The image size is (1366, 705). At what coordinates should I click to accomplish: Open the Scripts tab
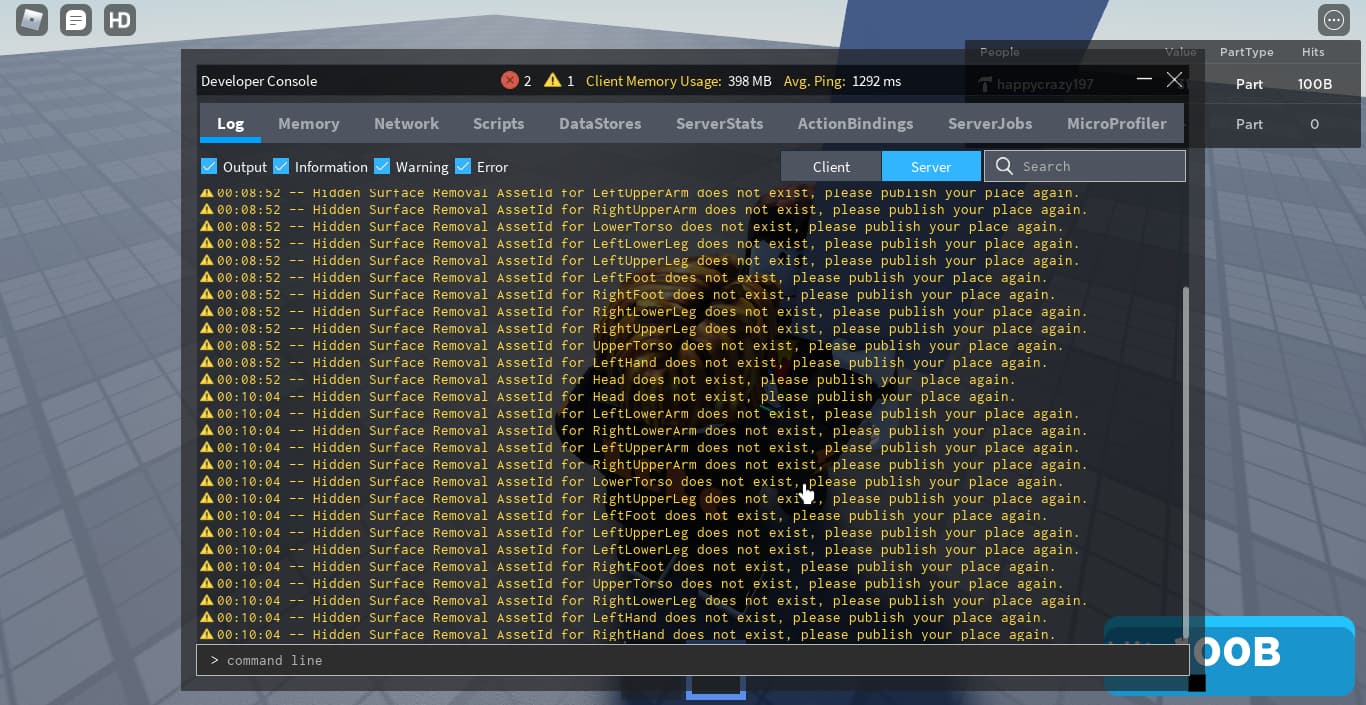click(x=499, y=123)
